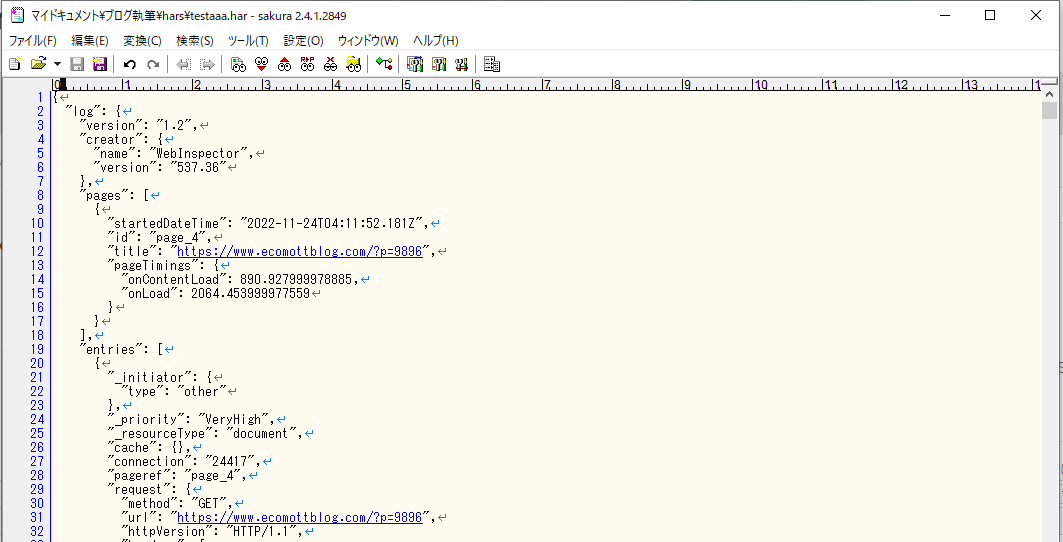
Task: Create a new file with toolbar icon
Action: point(15,64)
